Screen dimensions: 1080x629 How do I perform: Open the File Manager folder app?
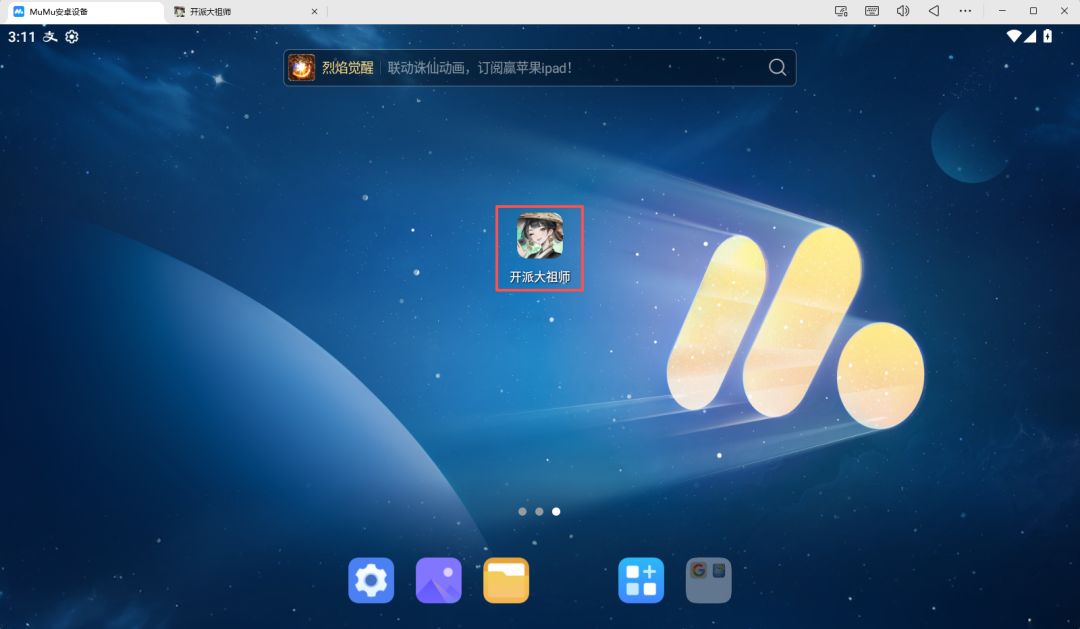[x=506, y=580]
